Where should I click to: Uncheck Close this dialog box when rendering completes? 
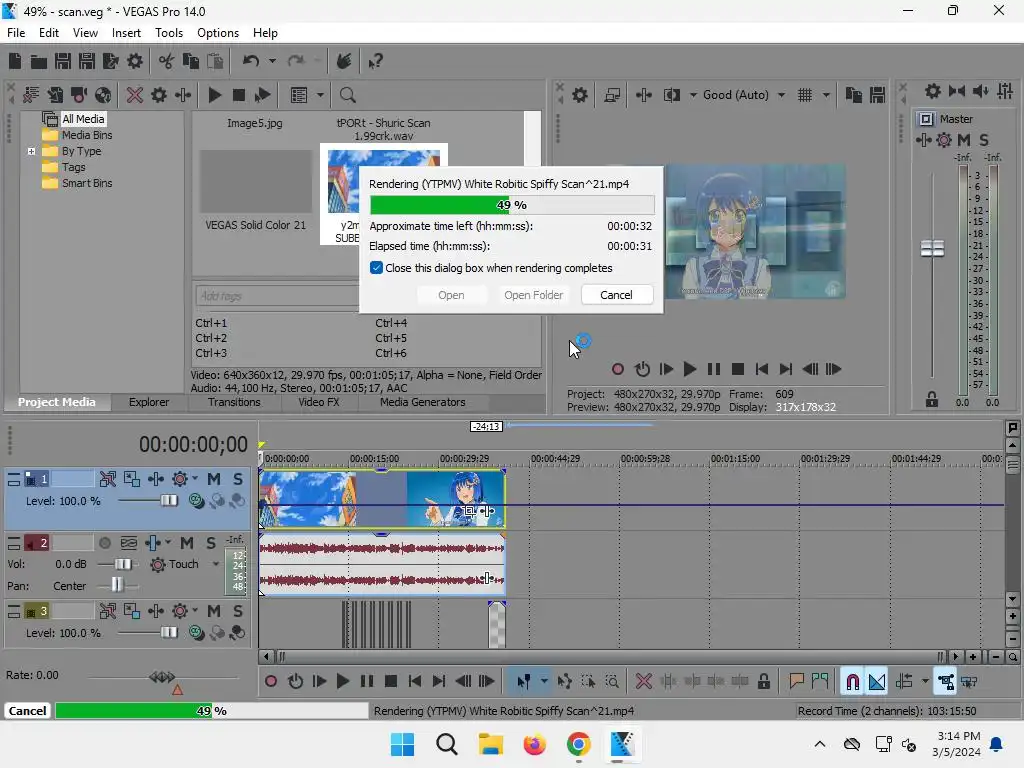pyautogui.click(x=376, y=268)
